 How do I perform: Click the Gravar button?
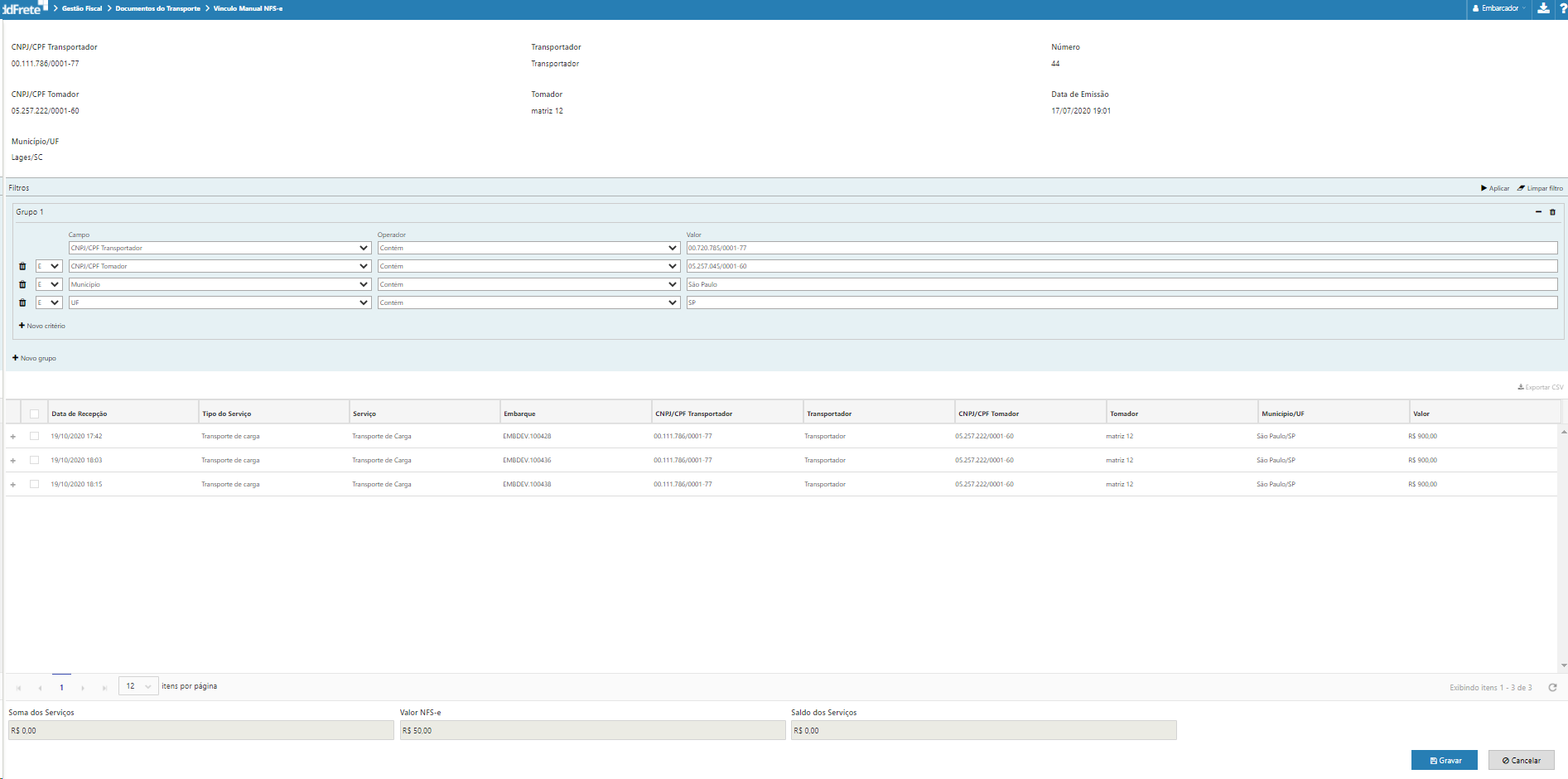coord(1444,760)
